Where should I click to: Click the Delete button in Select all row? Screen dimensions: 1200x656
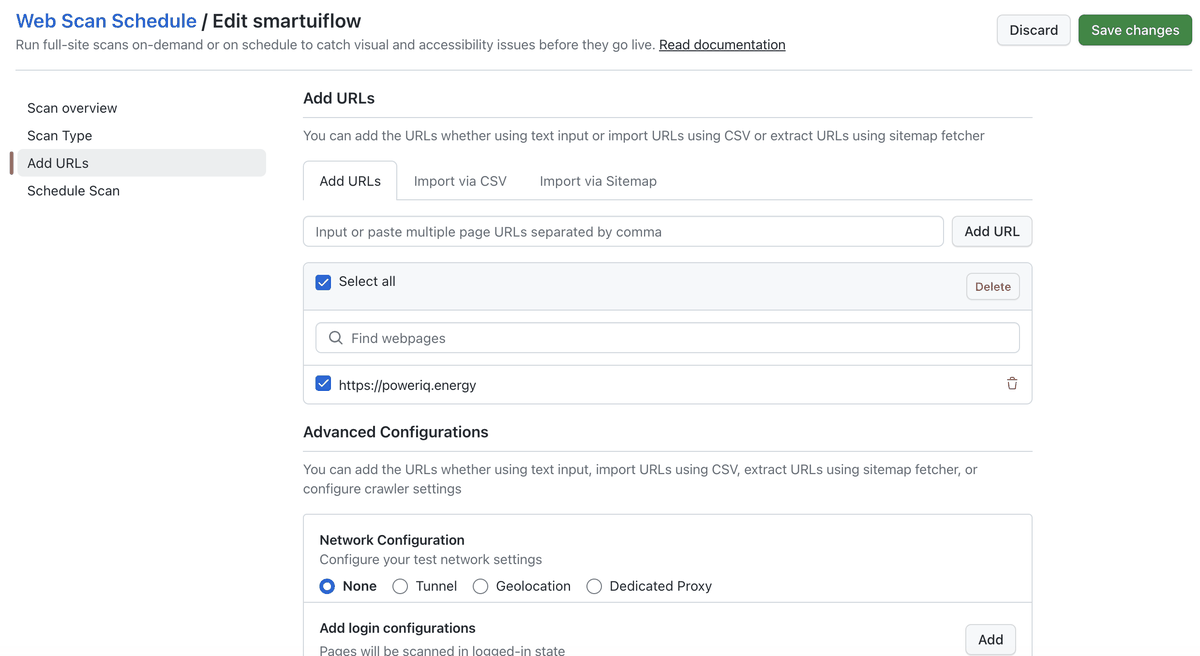tap(993, 286)
